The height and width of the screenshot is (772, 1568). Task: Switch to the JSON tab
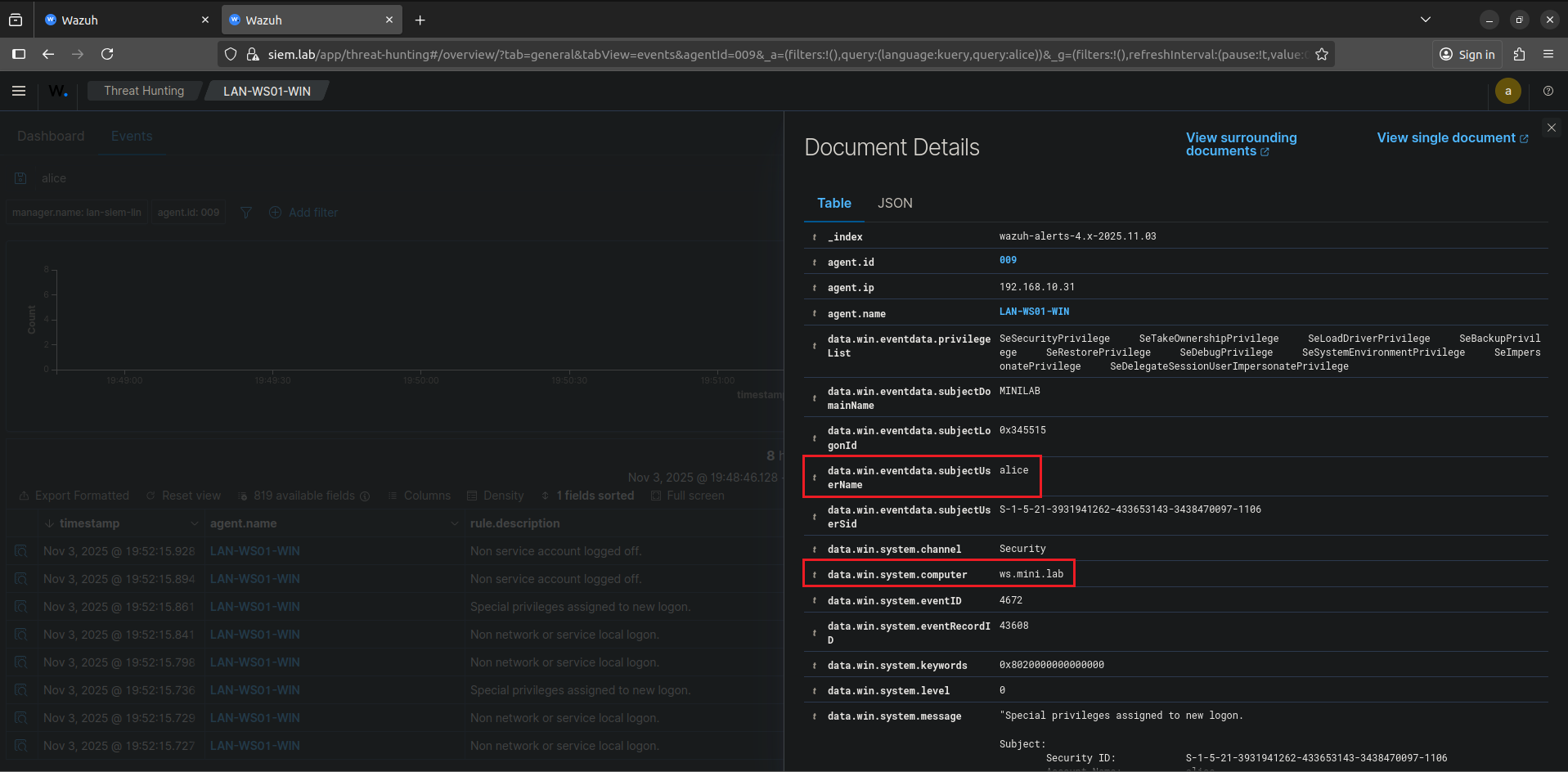point(895,203)
